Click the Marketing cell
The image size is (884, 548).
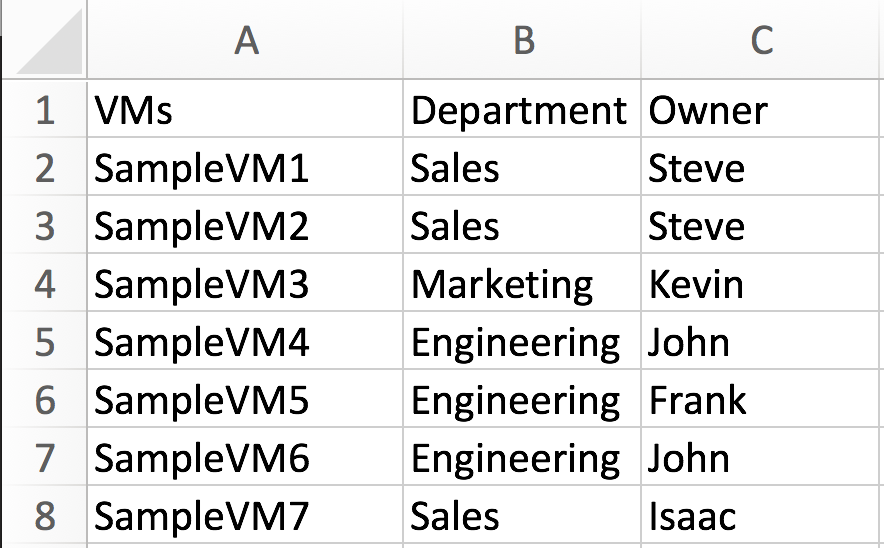tap(522, 285)
